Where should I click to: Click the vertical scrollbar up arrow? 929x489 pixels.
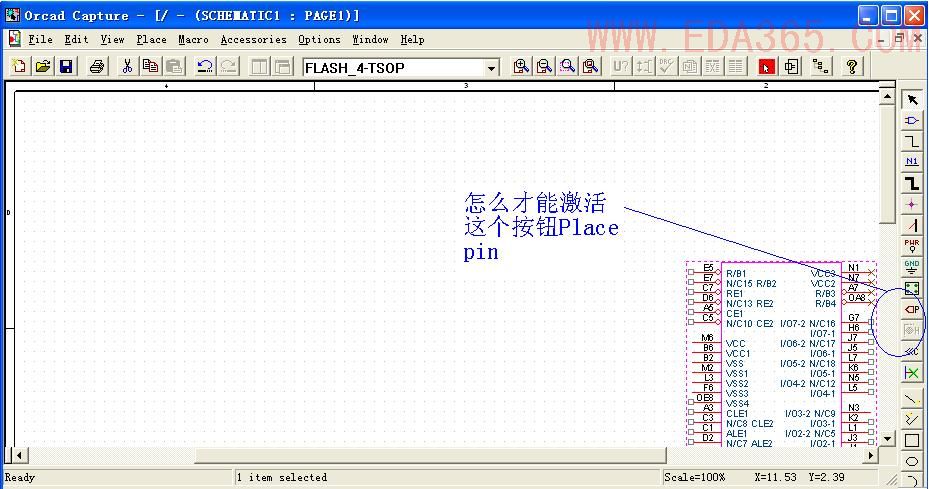[887, 97]
